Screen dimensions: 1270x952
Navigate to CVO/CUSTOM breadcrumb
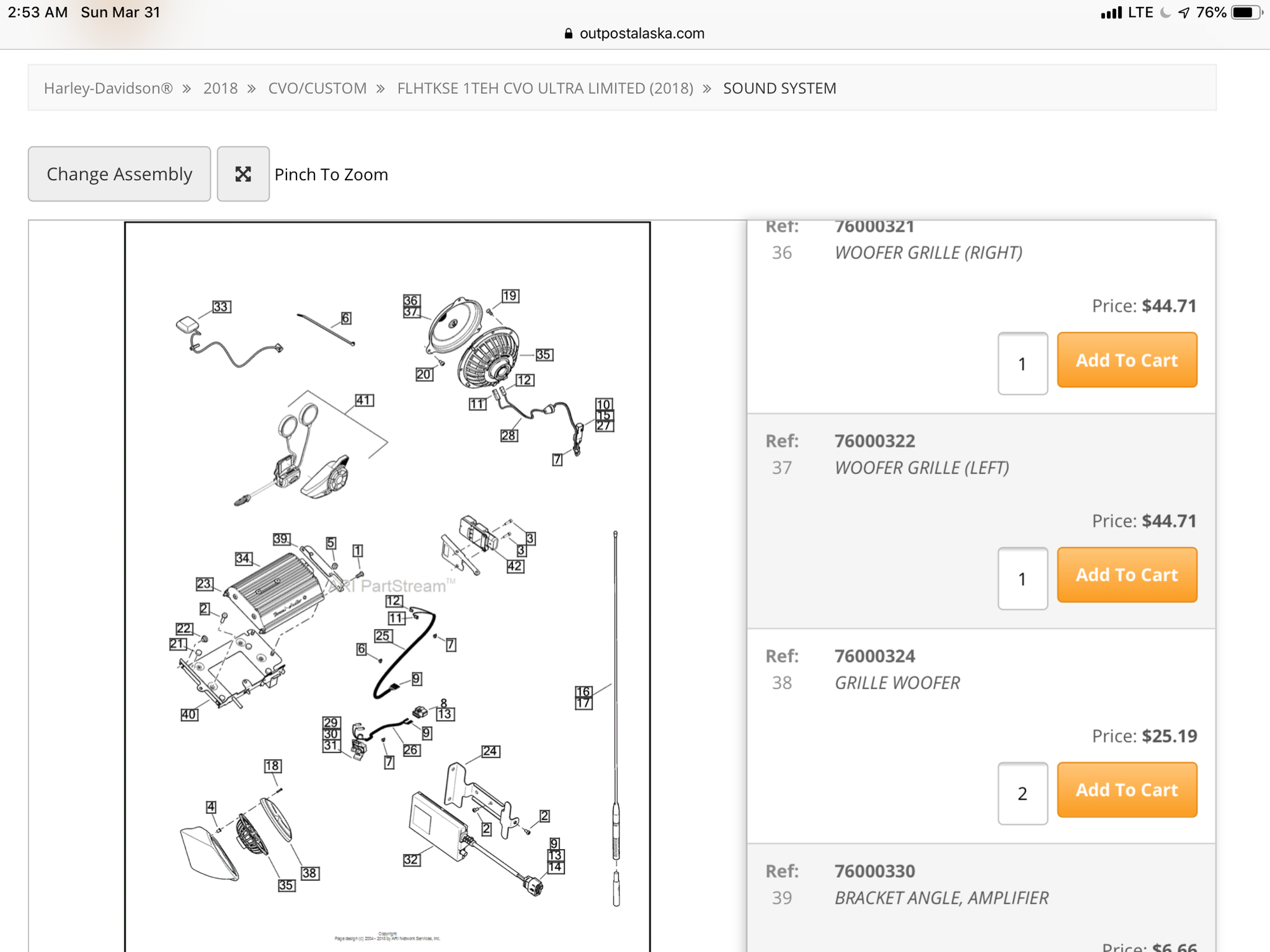[317, 88]
